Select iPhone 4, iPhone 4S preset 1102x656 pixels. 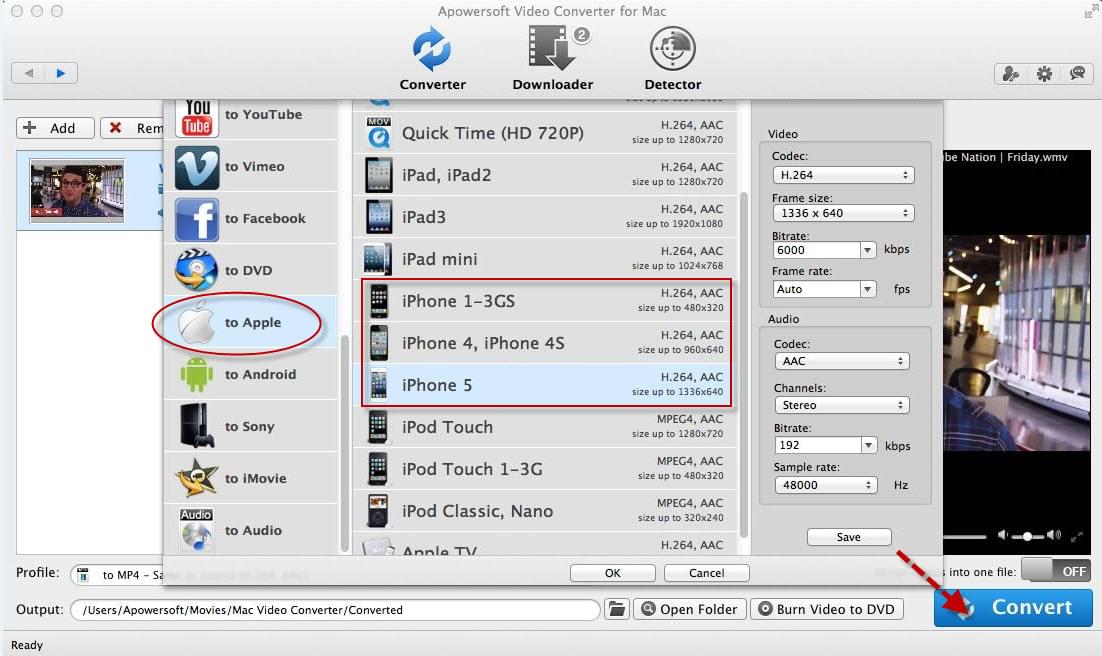[546, 343]
